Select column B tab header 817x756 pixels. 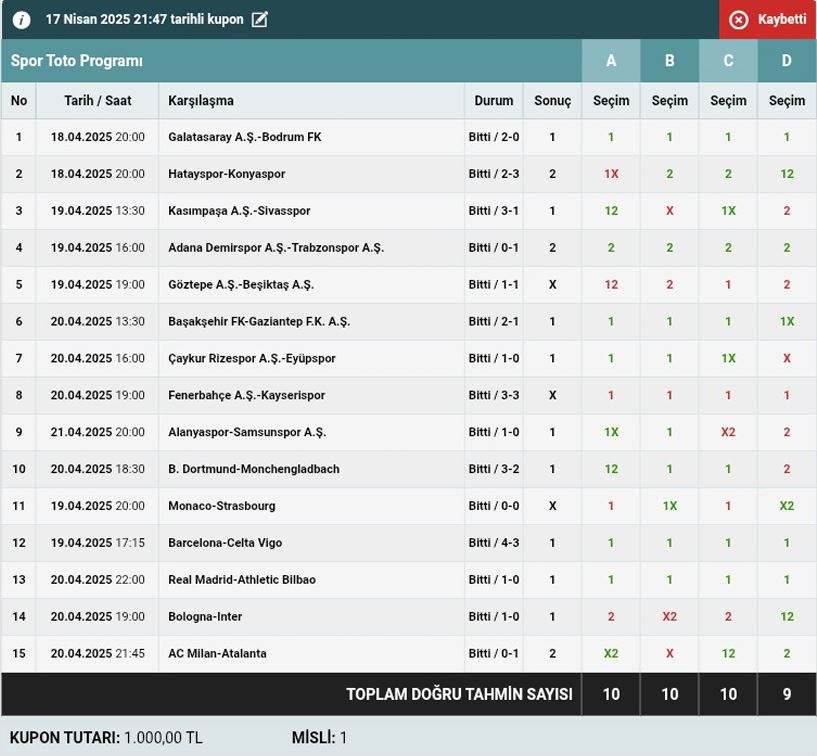(669, 61)
